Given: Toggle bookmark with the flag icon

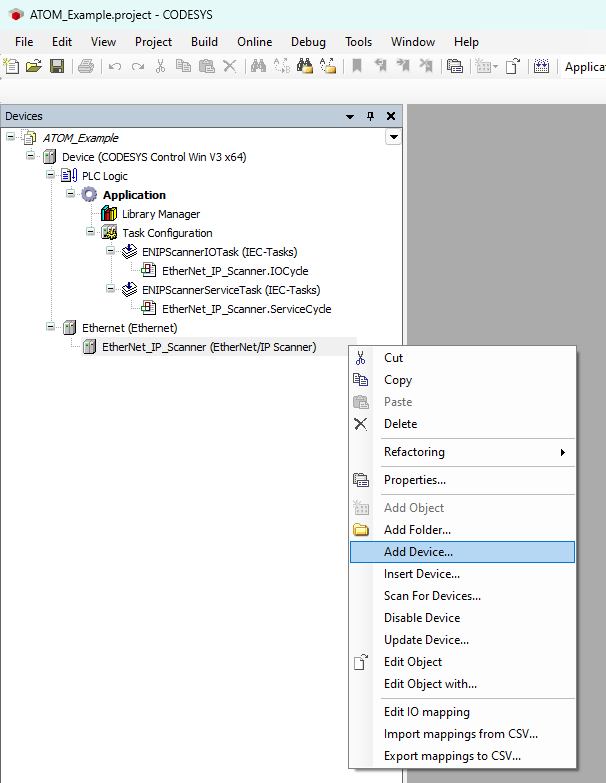Looking at the screenshot, I should coord(357,66).
